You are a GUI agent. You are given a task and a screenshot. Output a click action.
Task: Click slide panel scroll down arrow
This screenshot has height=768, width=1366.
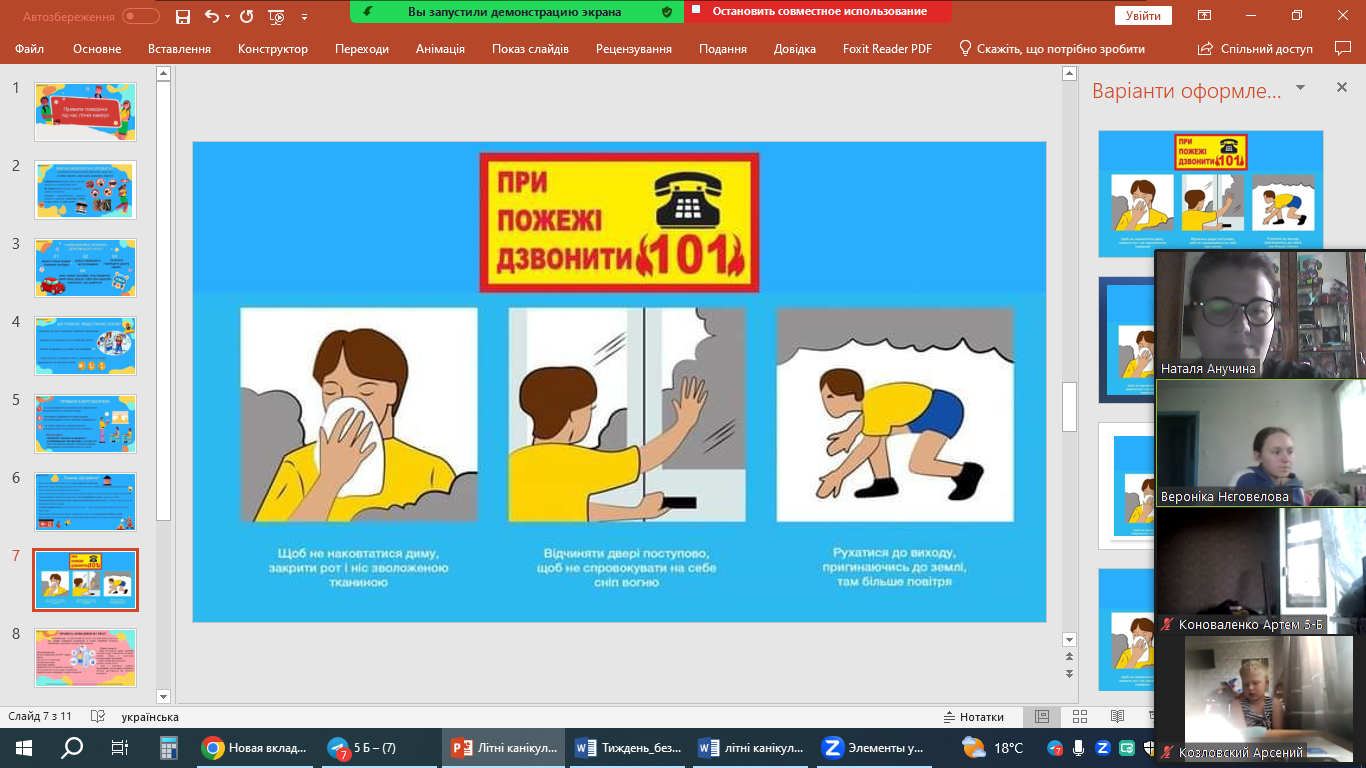[x=164, y=696]
